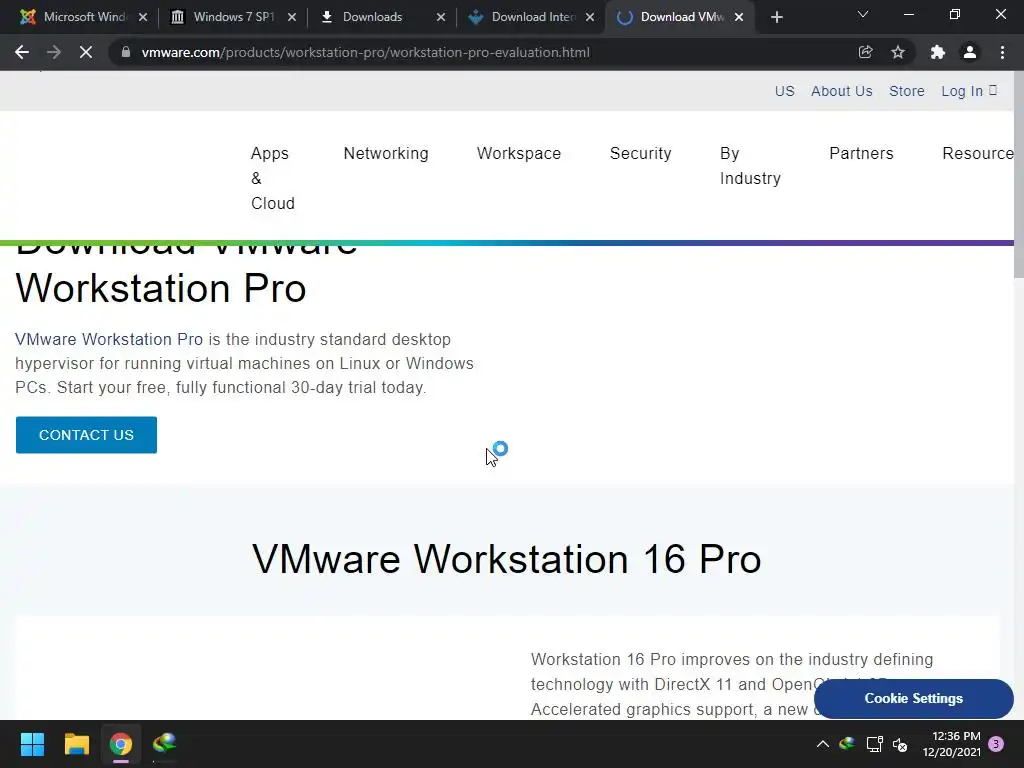Close the Downloads tab
Viewport: 1024px width, 768px height.
[441, 17]
